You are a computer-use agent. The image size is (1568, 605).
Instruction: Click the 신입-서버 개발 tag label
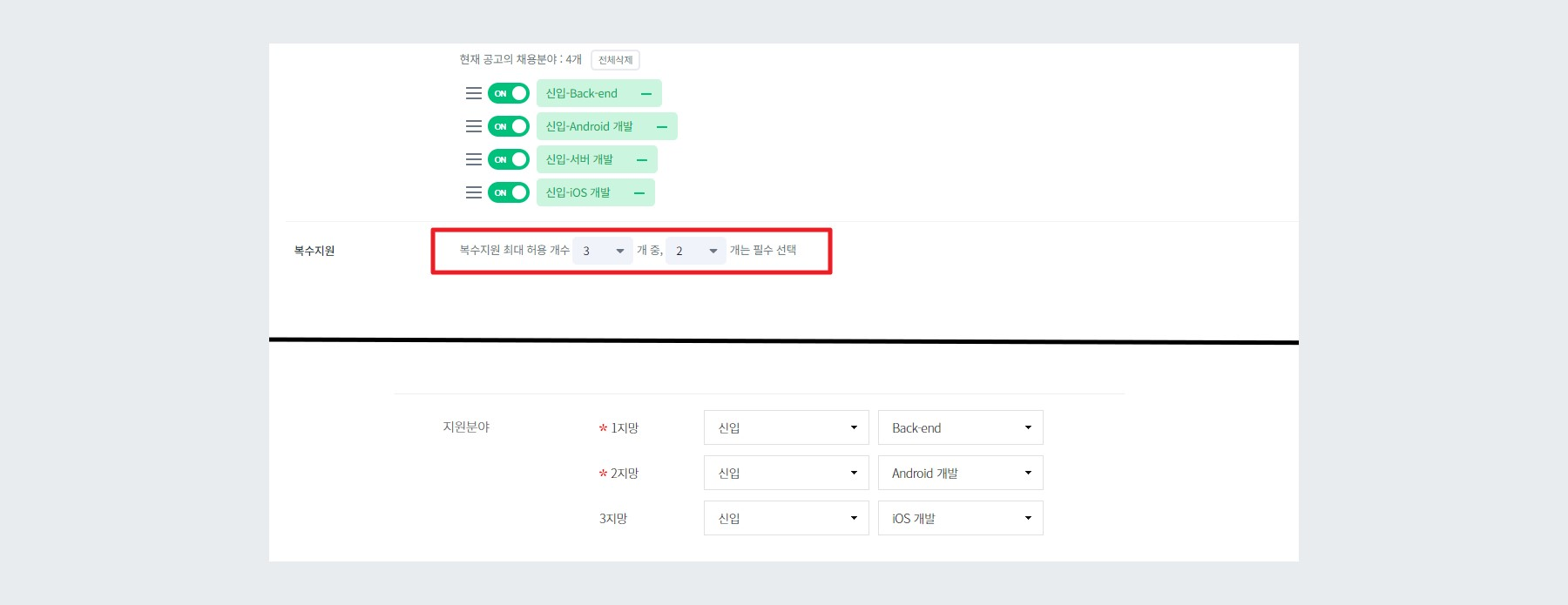(x=579, y=159)
